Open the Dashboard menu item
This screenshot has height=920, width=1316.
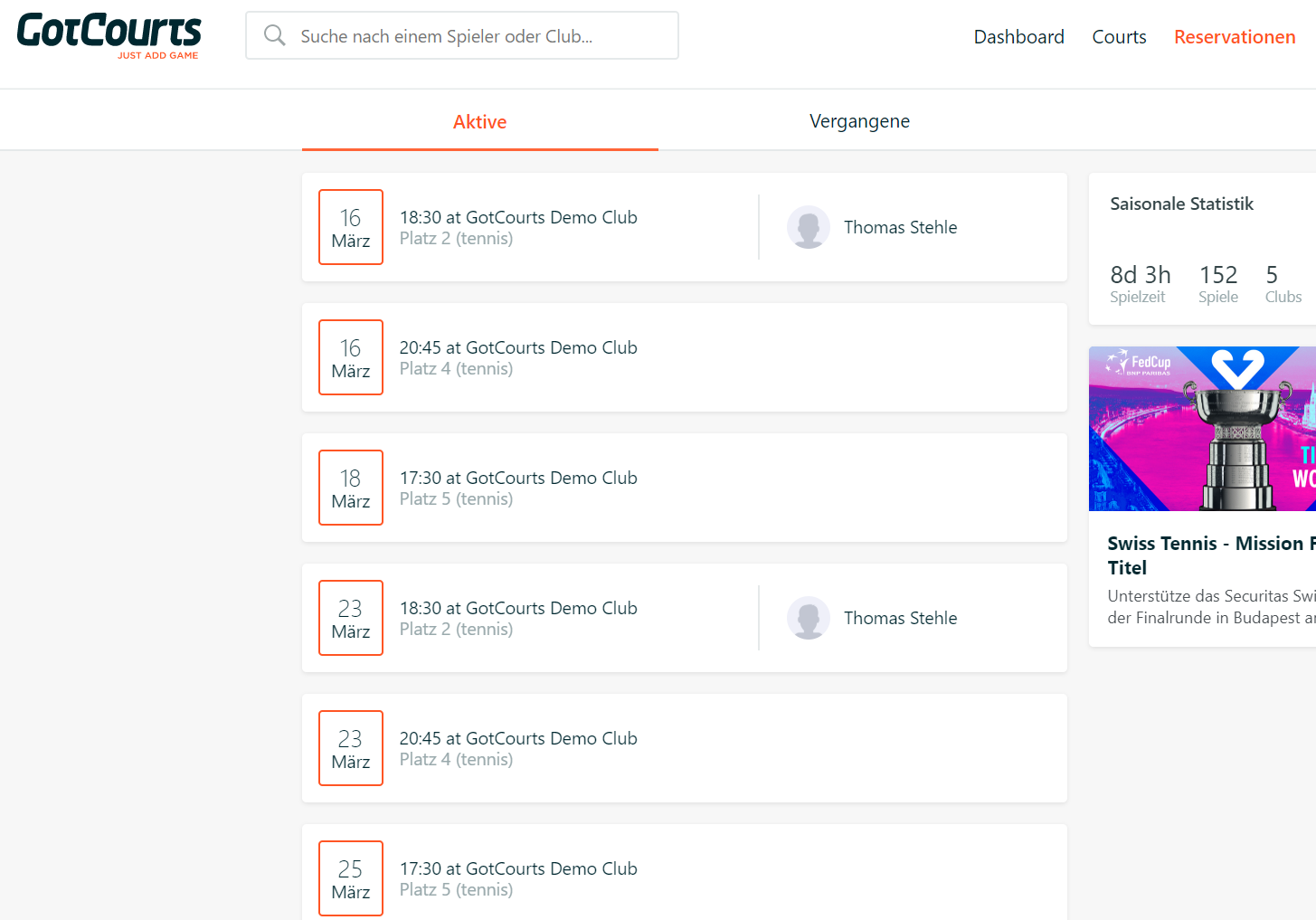pyautogui.click(x=1018, y=37)
